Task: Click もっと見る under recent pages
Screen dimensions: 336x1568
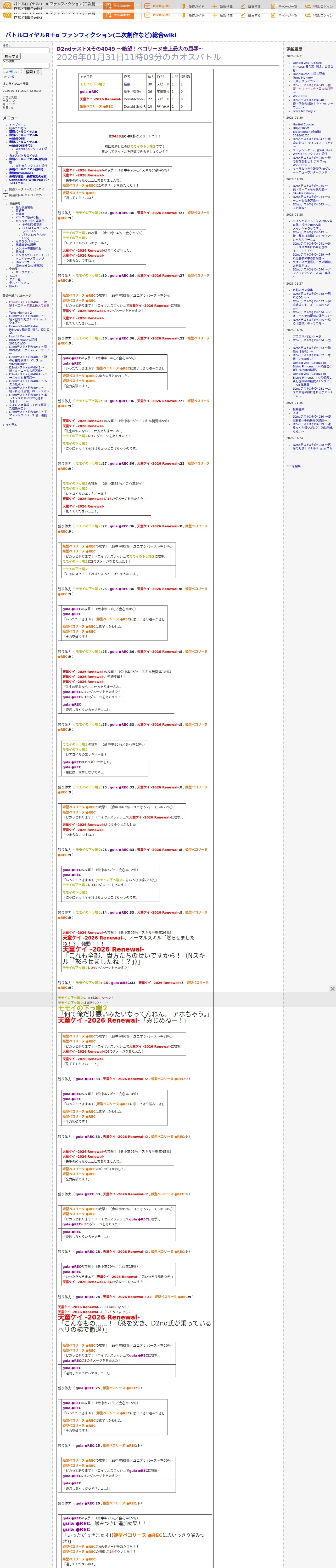Action: tap(10, 425)
